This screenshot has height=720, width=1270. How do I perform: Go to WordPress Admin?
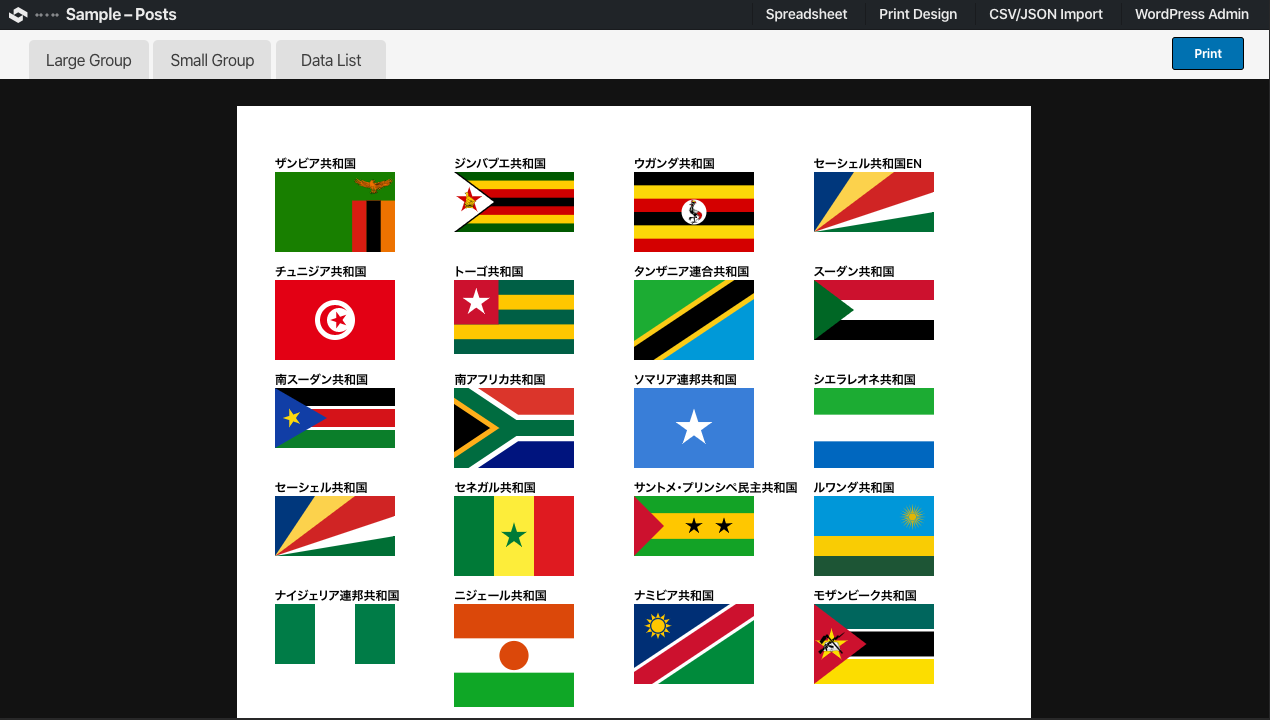pos(1192,14)
